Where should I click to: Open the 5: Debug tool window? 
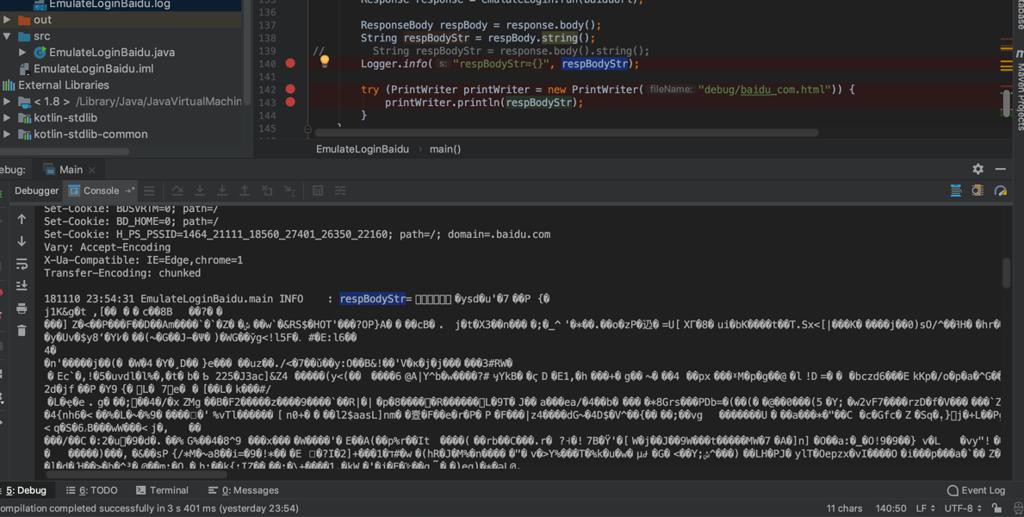coord(24,490)
